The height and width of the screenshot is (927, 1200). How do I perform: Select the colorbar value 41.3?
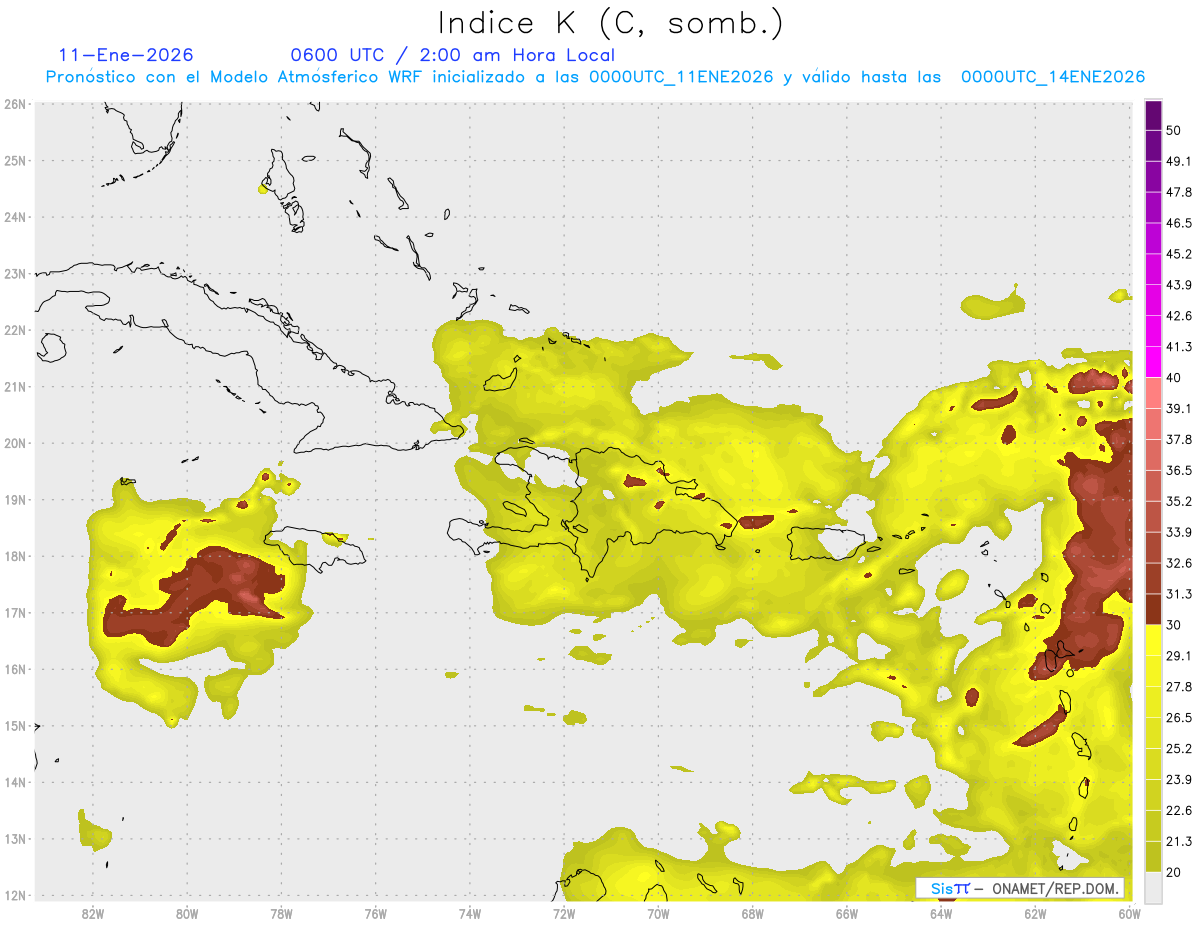click(1179, 347)
